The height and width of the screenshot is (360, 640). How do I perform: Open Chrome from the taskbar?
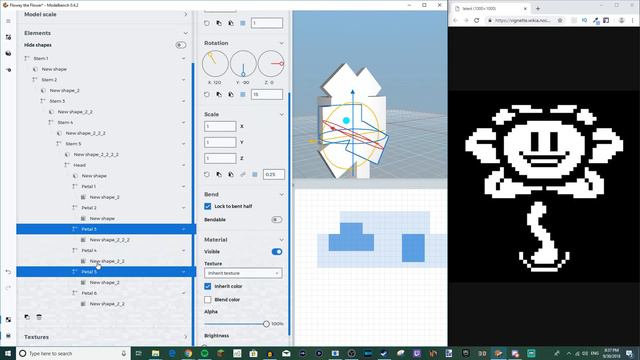coord(188,353)
